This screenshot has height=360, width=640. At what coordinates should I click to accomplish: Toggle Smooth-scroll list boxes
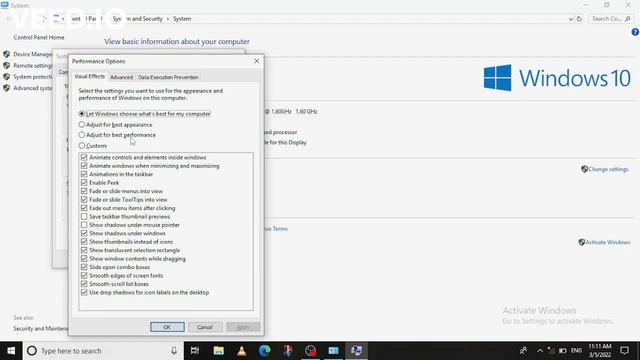(84, 284)
